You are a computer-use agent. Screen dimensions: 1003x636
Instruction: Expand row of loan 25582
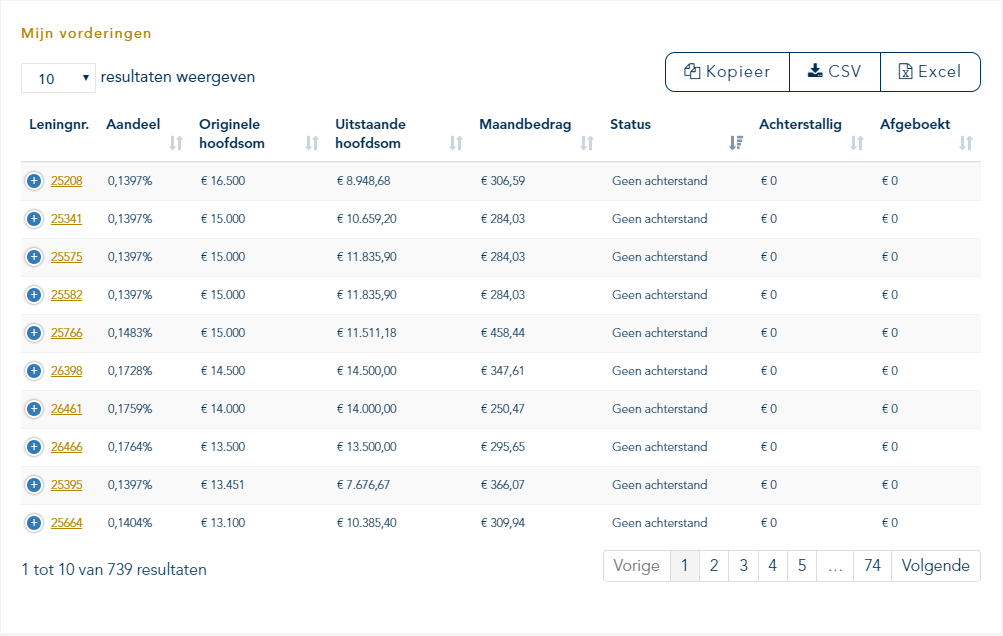click(x=34, y=295)
